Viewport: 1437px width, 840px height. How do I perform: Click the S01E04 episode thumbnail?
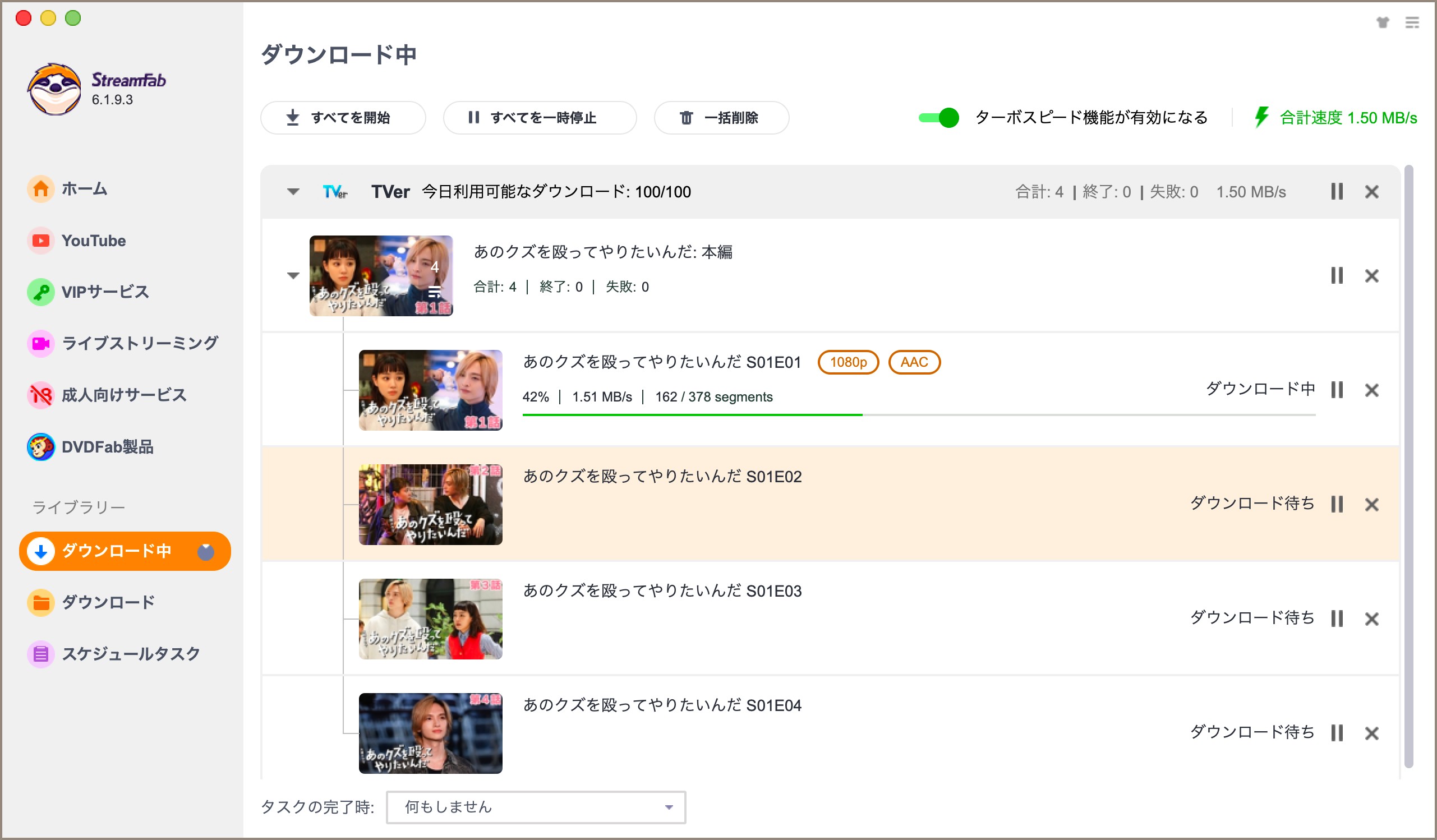(431, 733)
